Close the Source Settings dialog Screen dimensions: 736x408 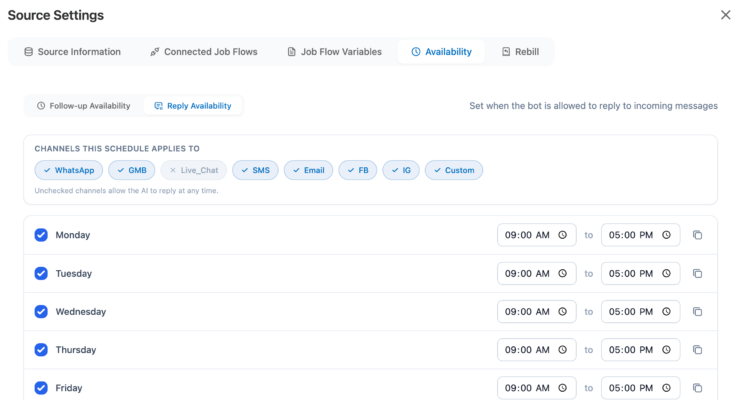click(725, 15)
